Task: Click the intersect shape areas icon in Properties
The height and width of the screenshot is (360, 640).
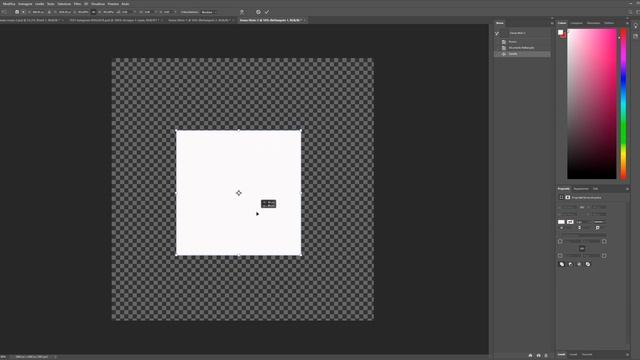Action: [579, 264]
